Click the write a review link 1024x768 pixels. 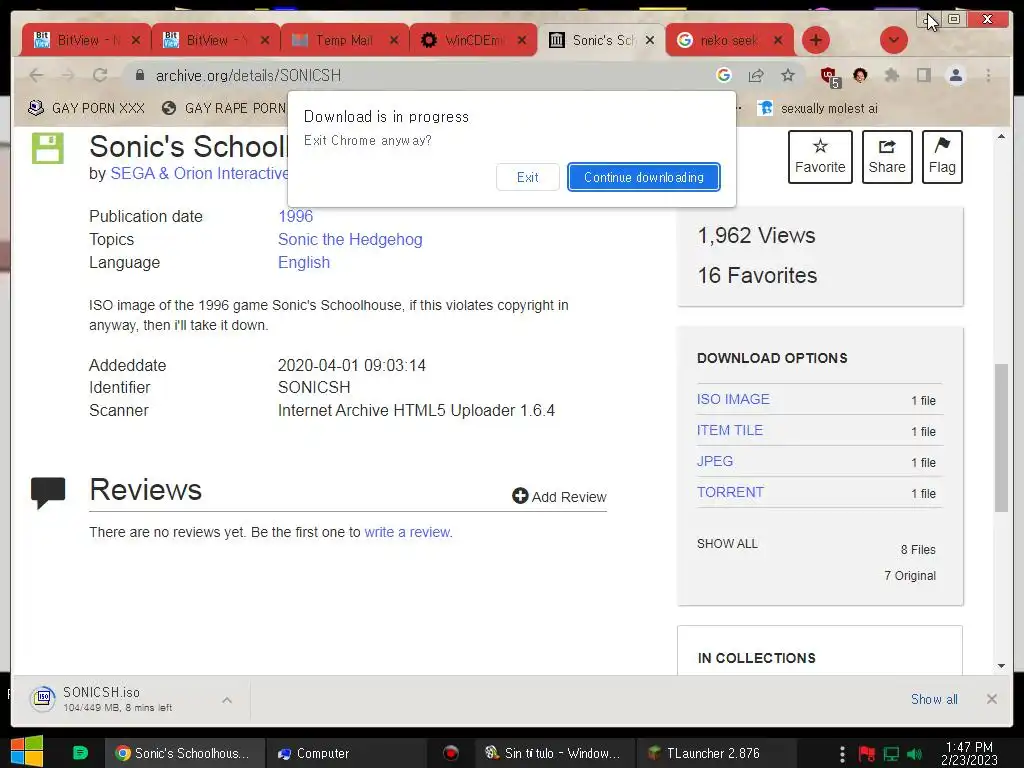click(x=407, y=532)
